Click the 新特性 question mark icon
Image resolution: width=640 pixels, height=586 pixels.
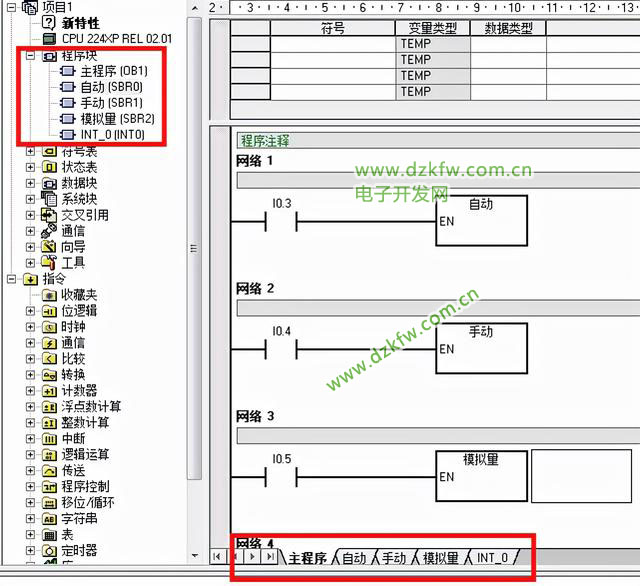tap(49, 22)
